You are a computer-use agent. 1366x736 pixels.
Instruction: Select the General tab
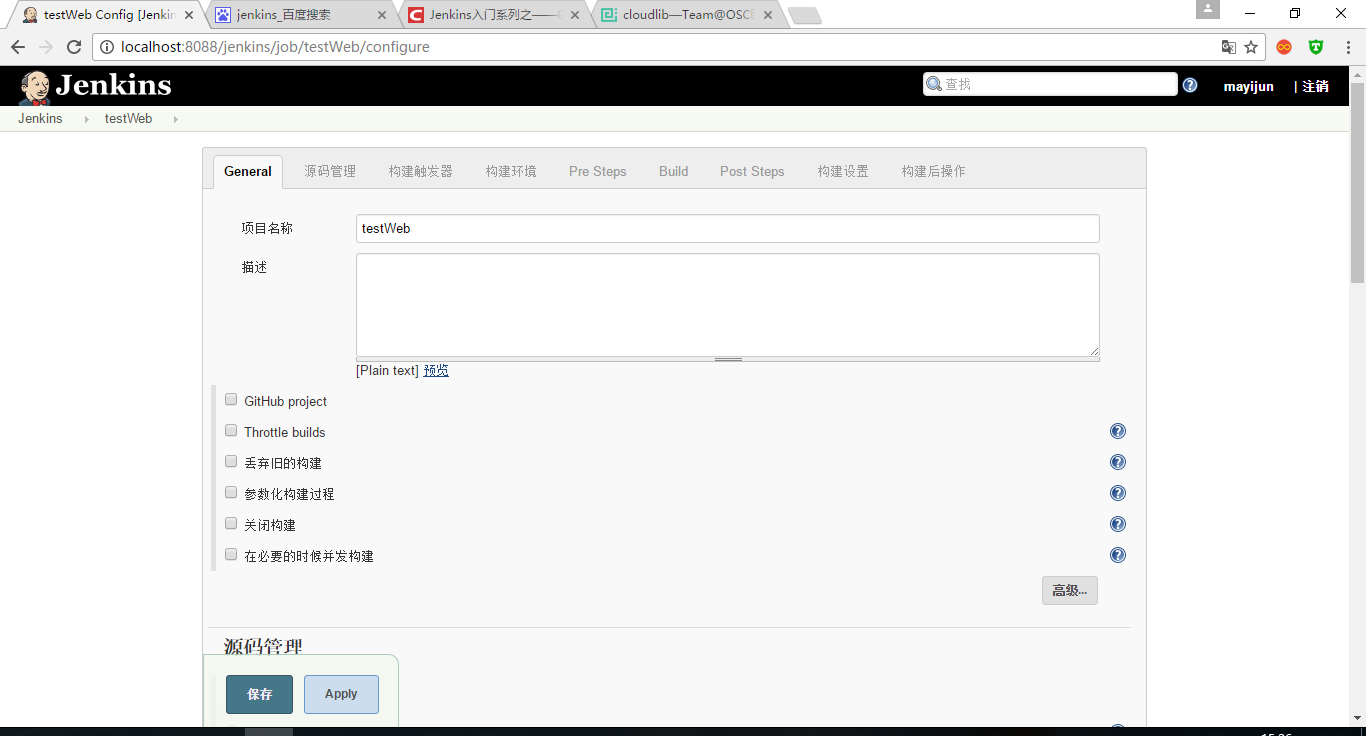point(248,171)
